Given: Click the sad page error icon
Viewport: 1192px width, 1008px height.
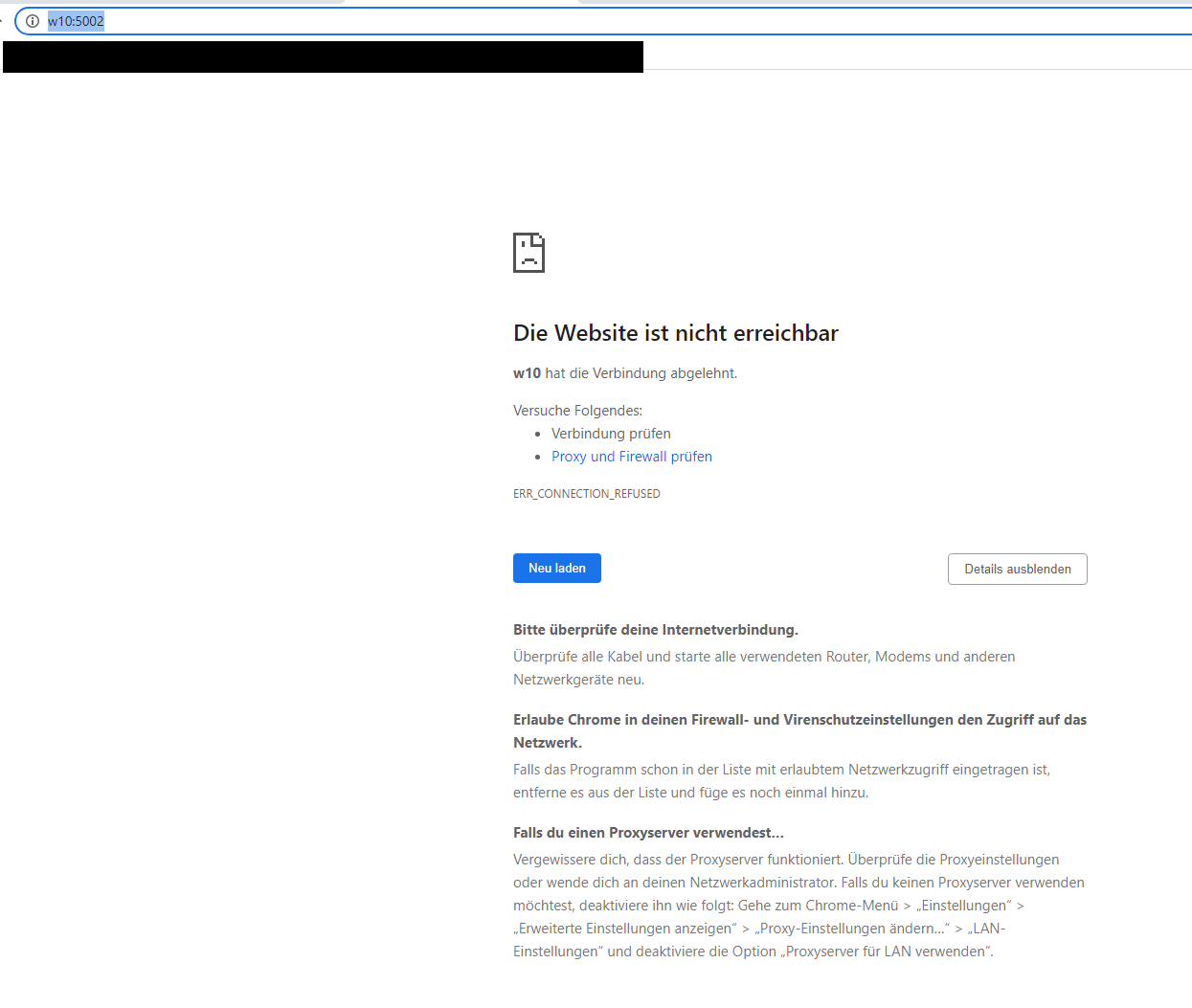Looking at the screenshot, I should [529, 253].
